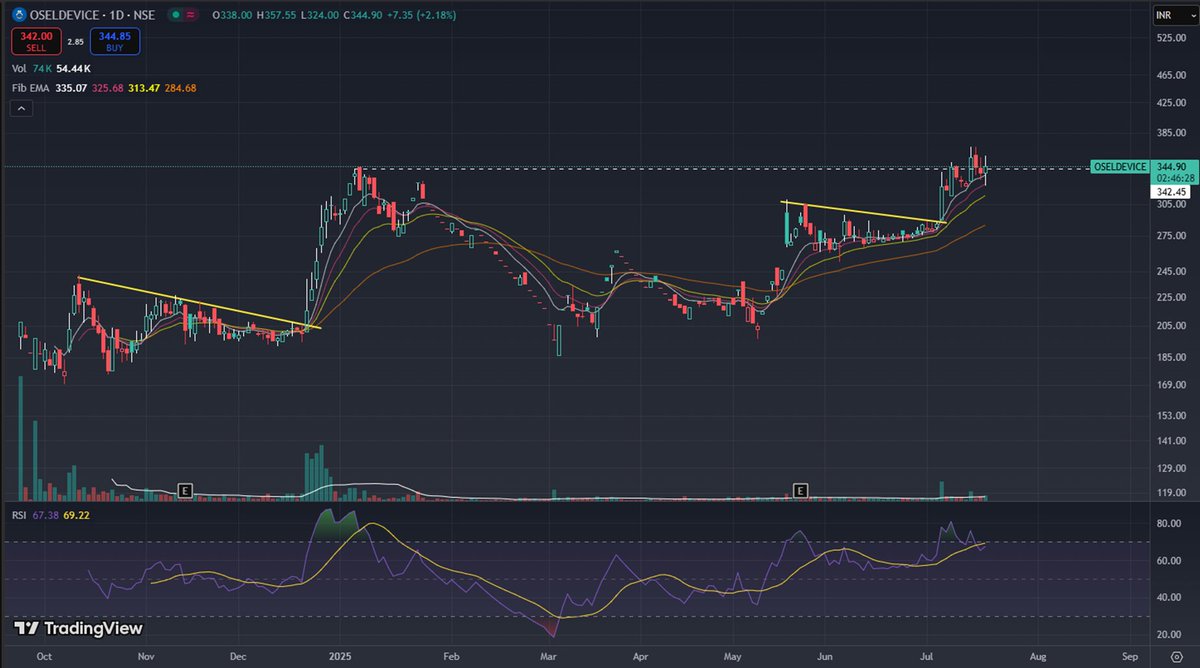Click the earnings marker E in May
Image resolution: width=1200 pixels, height=668 pixels.
(x=800, y=490)
